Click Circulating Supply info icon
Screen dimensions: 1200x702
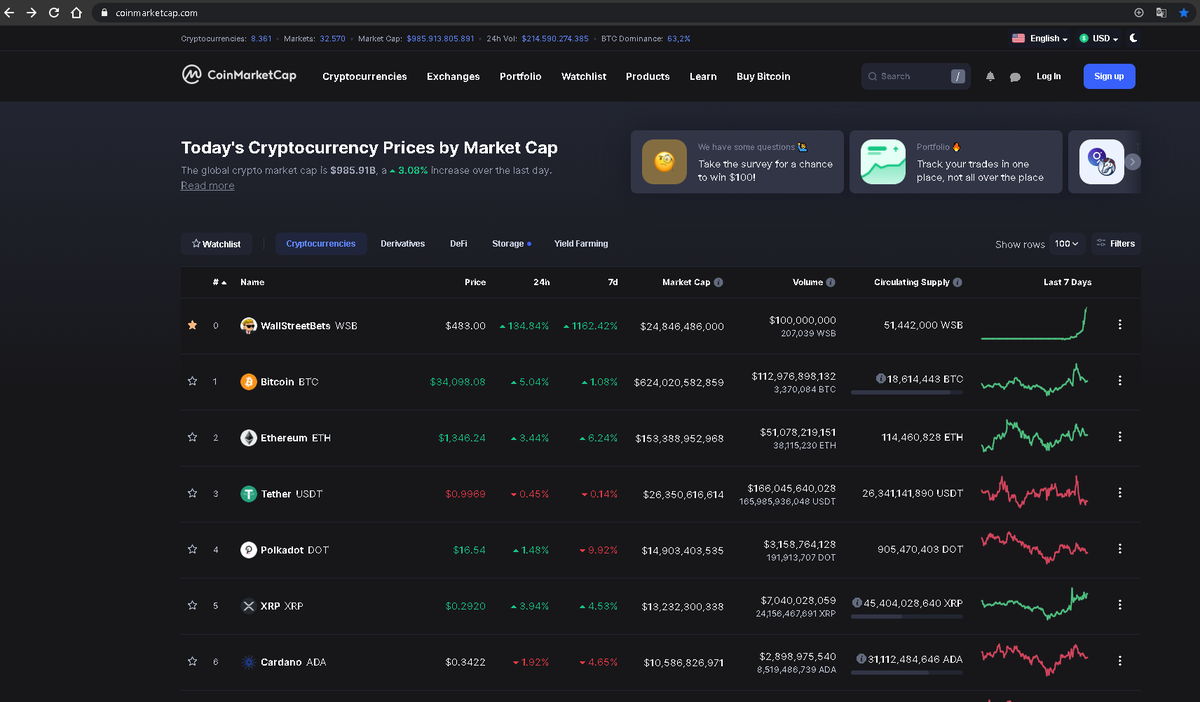coord(958,282)
